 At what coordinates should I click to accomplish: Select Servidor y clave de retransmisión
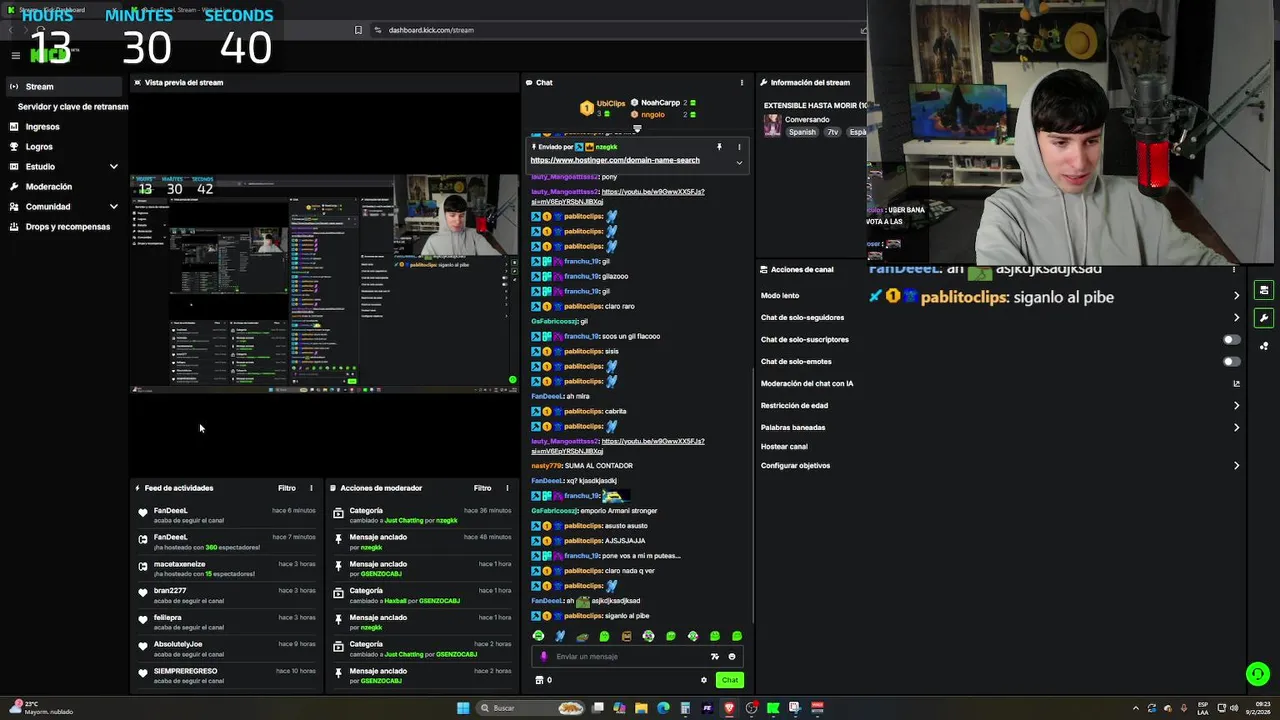[72, 107]
